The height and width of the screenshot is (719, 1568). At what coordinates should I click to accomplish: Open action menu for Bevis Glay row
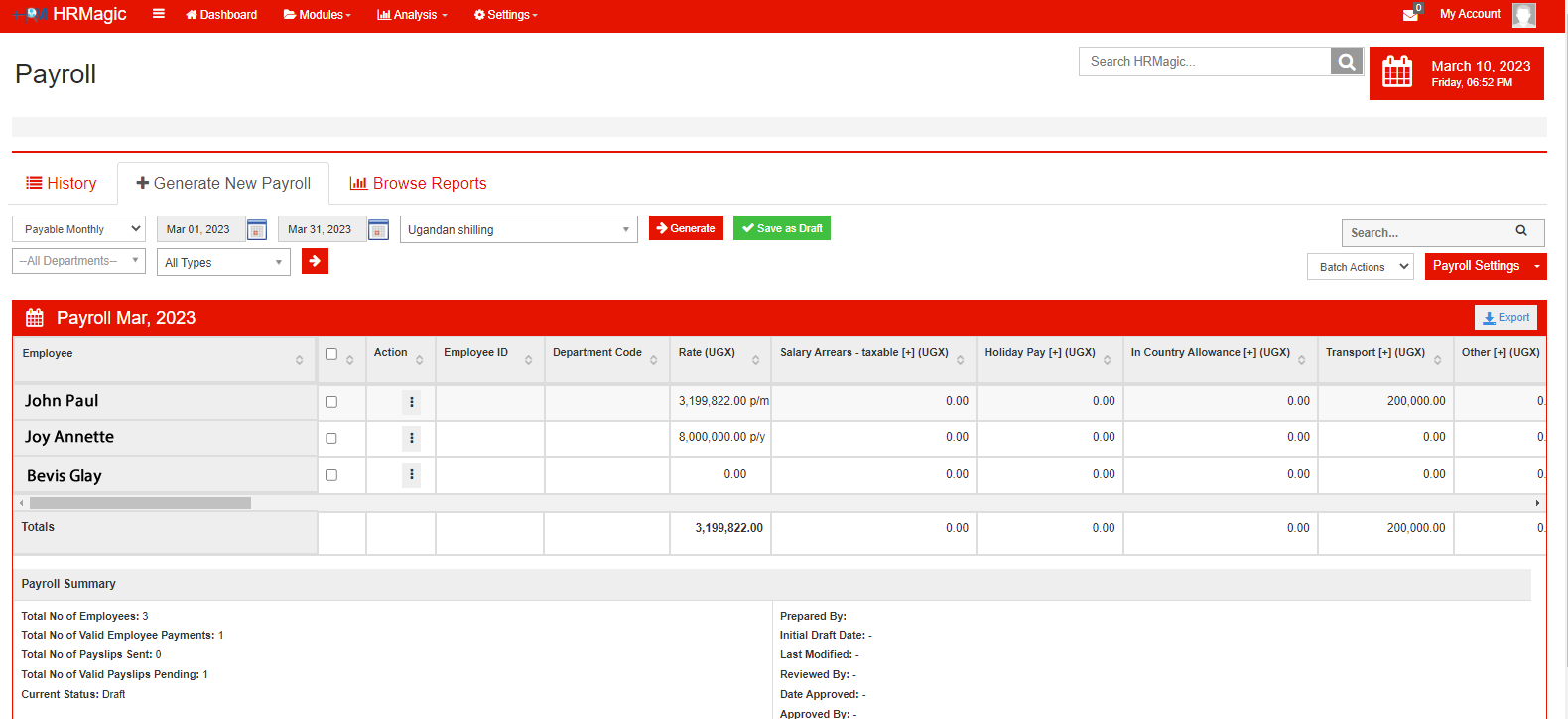[412, 475]
